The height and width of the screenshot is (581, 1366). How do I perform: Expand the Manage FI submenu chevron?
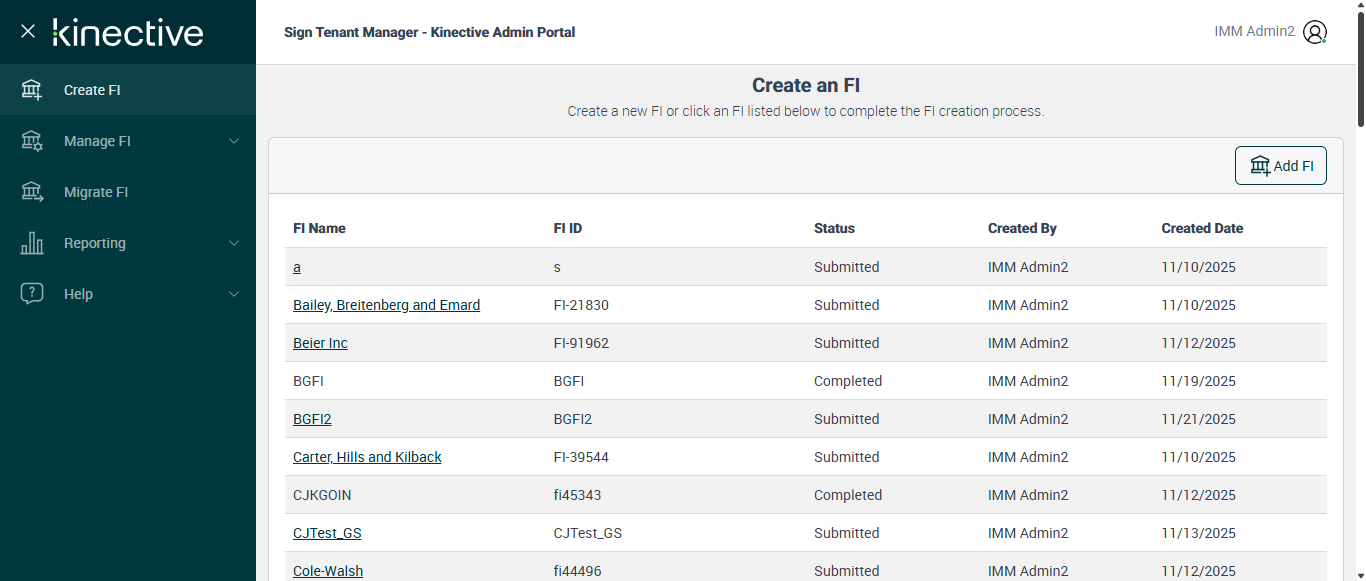click(234, 141)
